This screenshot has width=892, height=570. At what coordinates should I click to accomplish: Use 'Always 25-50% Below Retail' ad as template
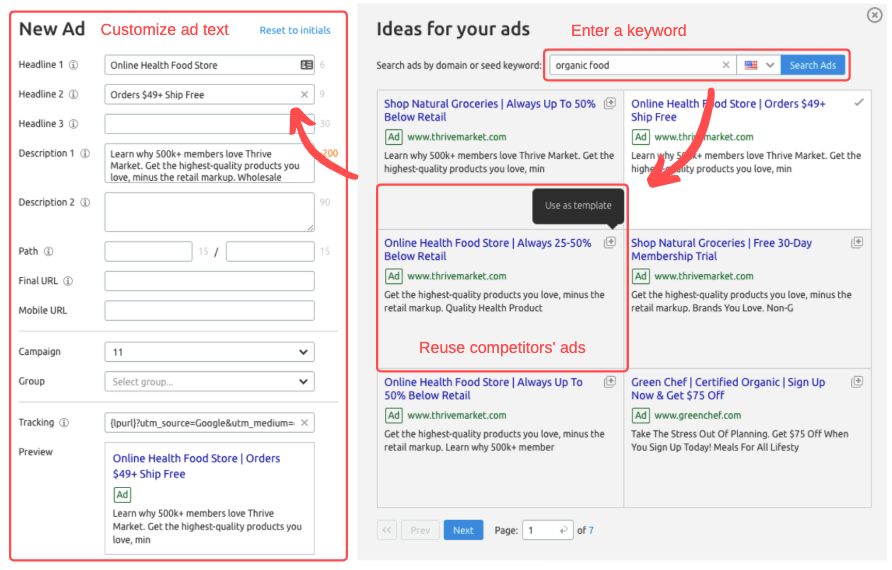click(x=610, y=242)
